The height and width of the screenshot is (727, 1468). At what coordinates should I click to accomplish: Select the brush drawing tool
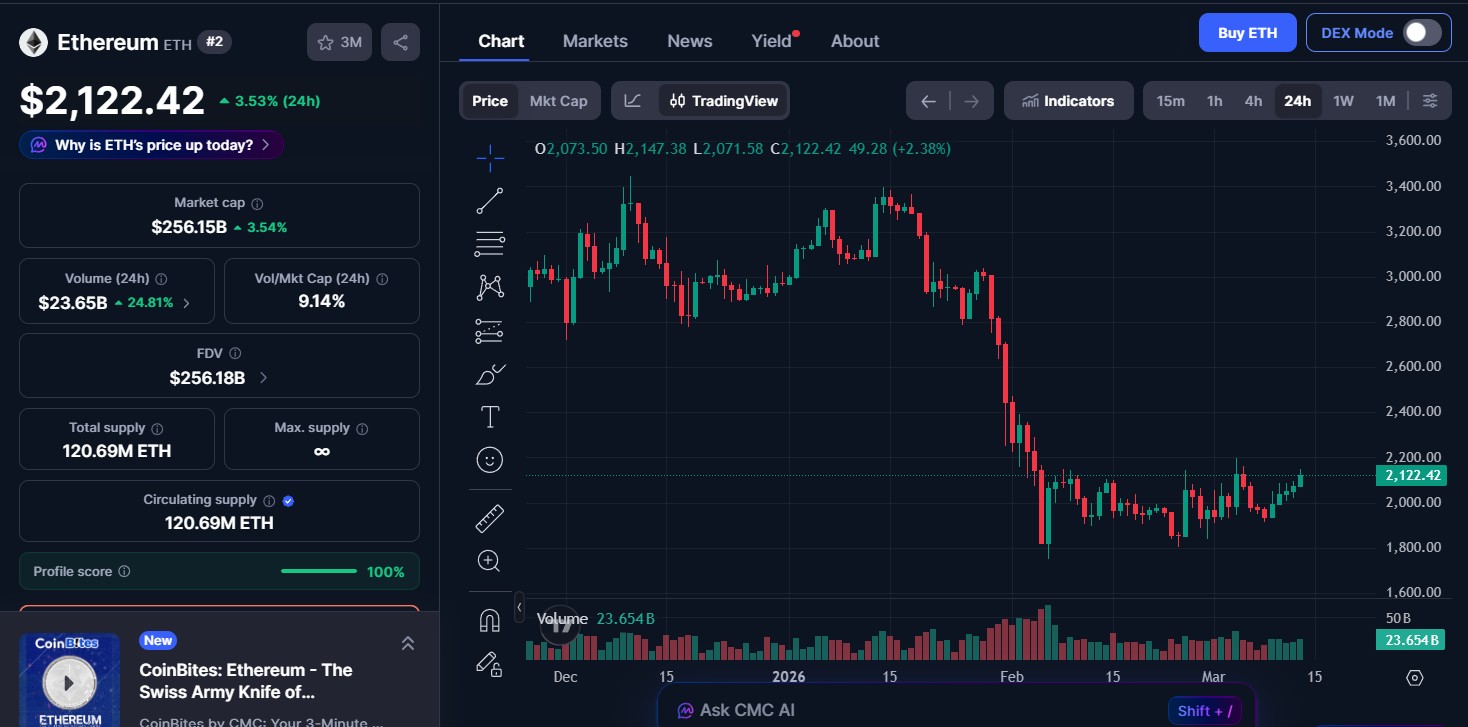point(489,374)
